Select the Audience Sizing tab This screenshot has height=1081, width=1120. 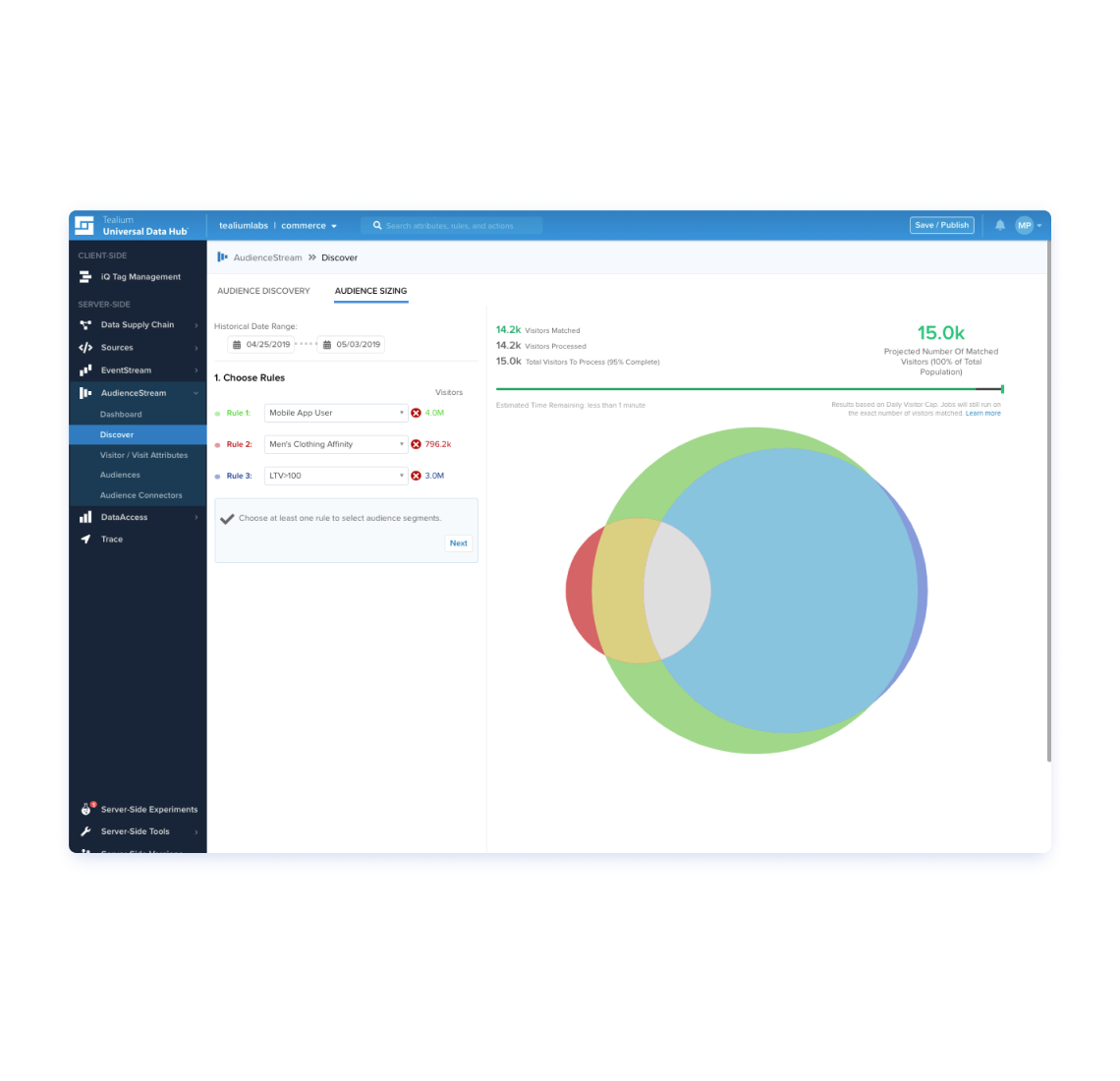pos(370,291)
